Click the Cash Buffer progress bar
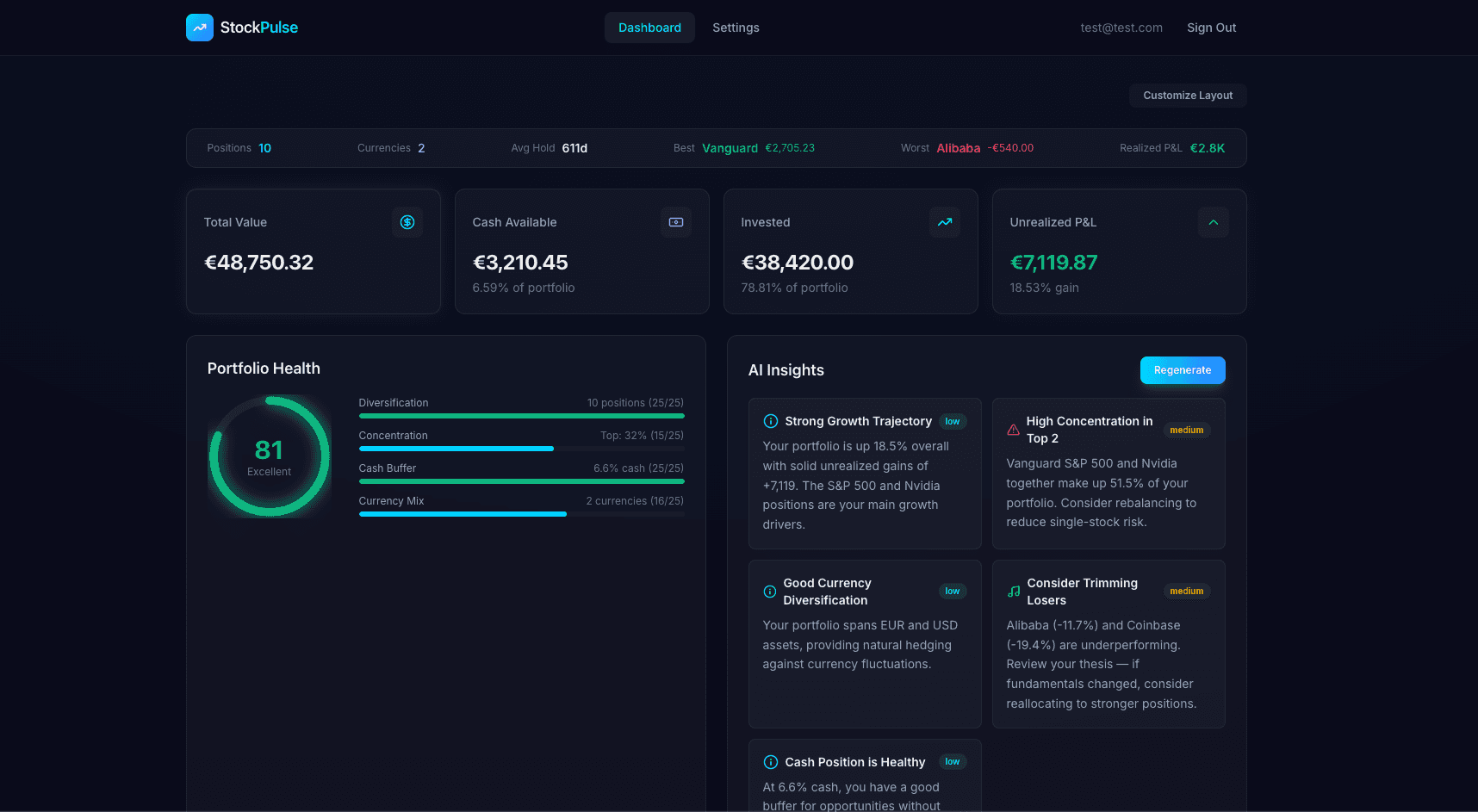This screenshot has width=1478, height=812. click(x=522, y=481)
